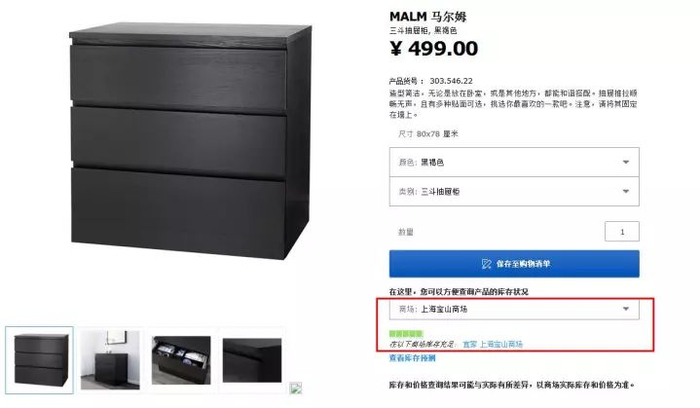Click the arrow icon of 颜色 selector
Viewport: 700px width, 408px height.
[x=626, y=162]
